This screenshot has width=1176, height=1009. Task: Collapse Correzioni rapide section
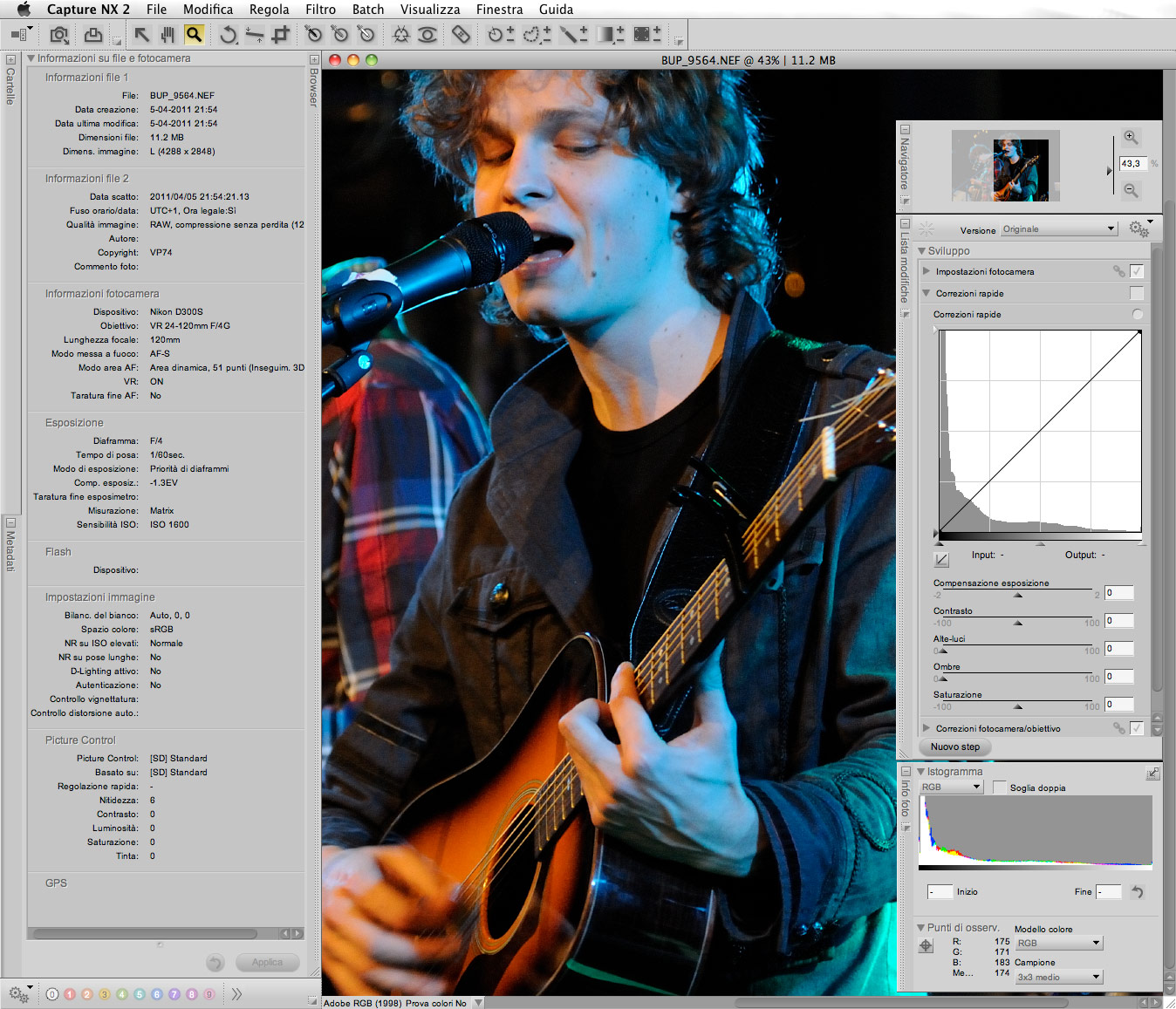pos(926,293)
